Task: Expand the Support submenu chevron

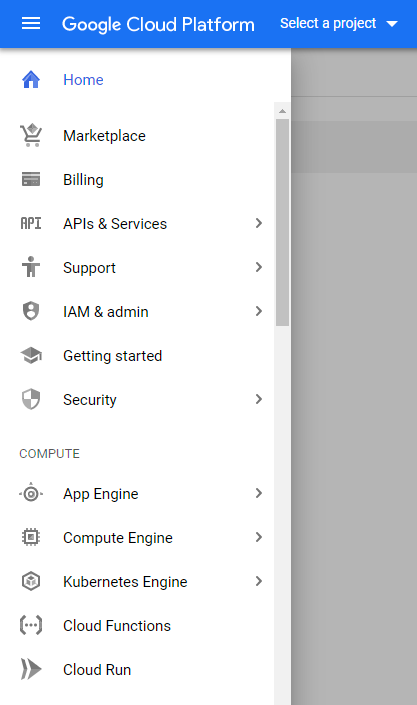Action: (x=259, y=267)
